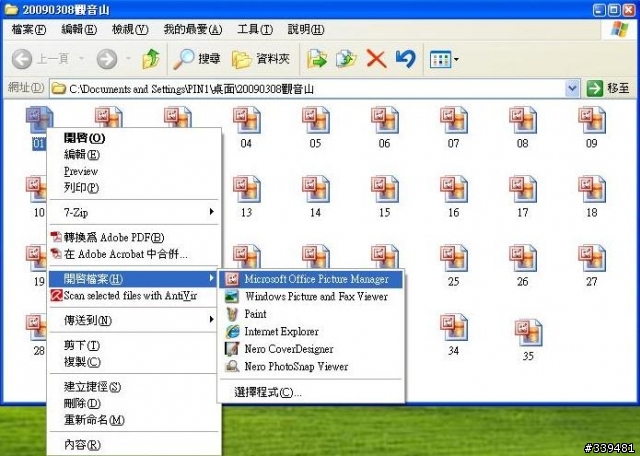Choose 編輯(E) in context menu
Screen dimensions: 640x456
click(x=135, y=155)
